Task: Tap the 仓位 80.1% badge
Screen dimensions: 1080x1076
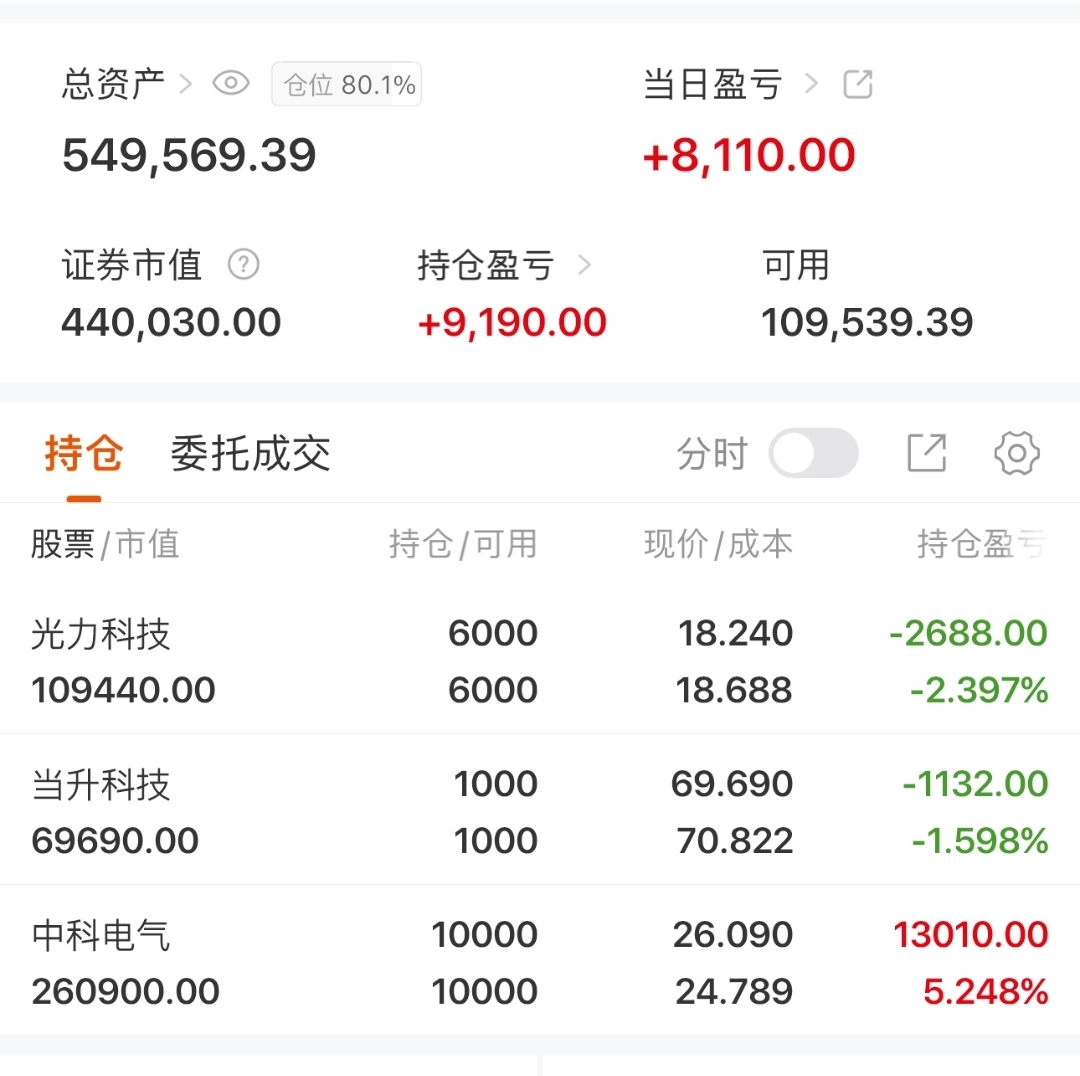Action: point(347,85)
